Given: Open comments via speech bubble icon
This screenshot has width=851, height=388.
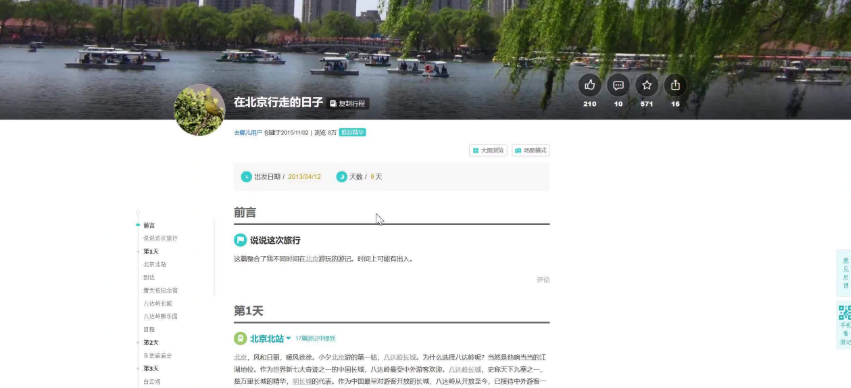Looking at the screenshot, I should point(618,85).
